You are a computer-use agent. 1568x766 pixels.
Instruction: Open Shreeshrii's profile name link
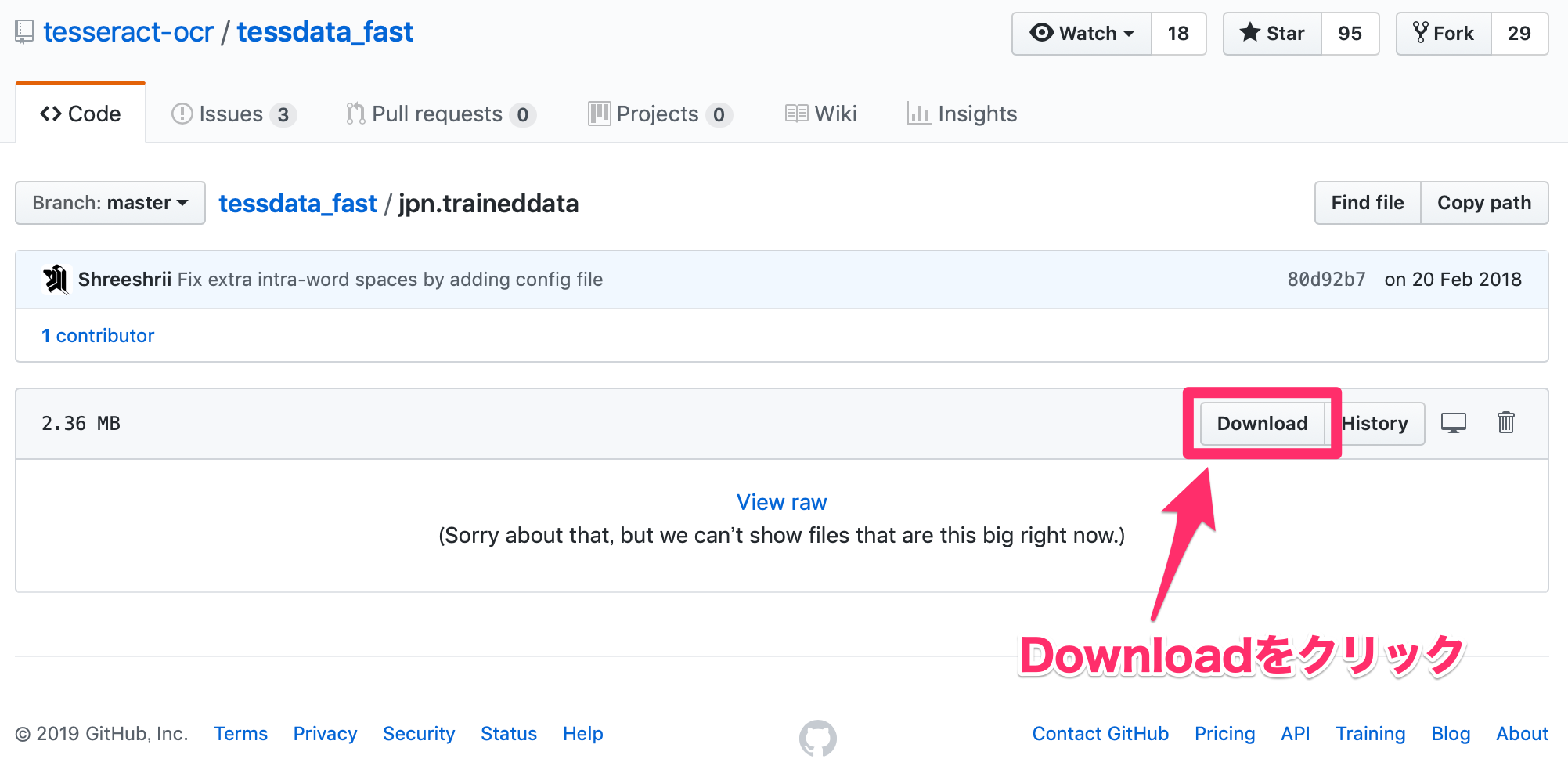(124, 280)
